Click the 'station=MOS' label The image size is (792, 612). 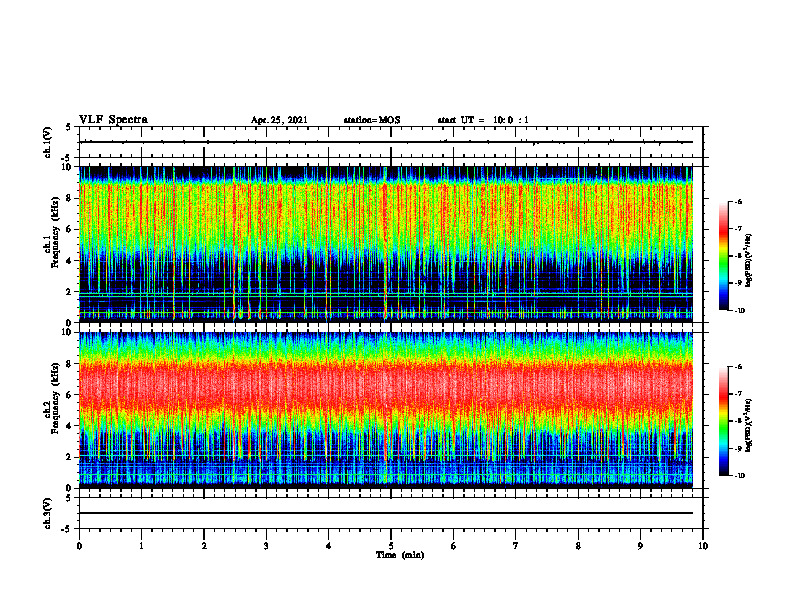(372, 120)
